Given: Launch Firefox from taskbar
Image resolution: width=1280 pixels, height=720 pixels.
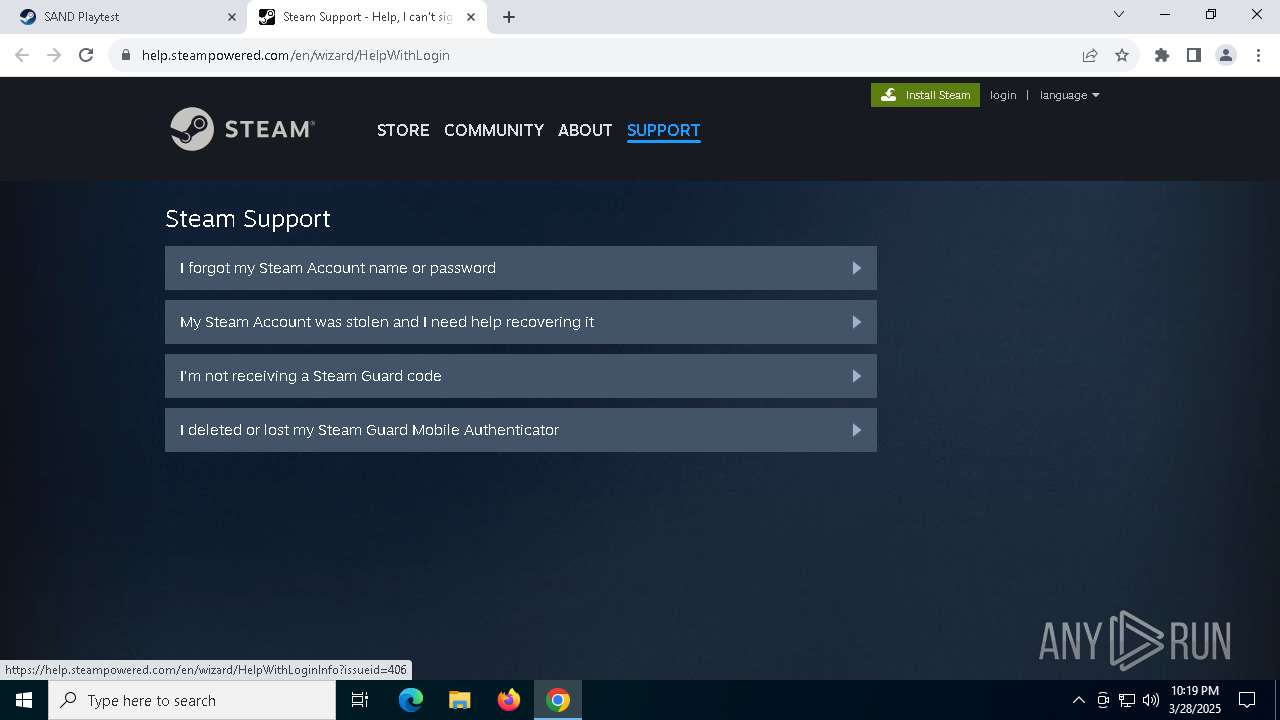Looking at the screenshot, I should pos(509,700).
